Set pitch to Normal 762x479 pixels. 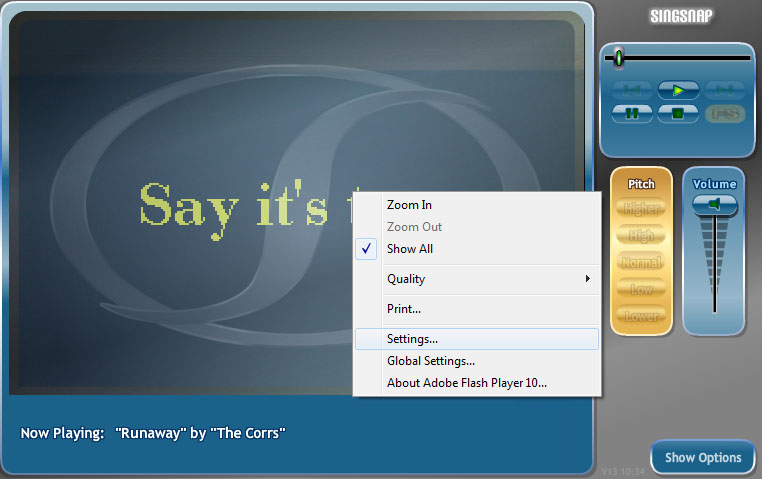(x=641, y=262)
